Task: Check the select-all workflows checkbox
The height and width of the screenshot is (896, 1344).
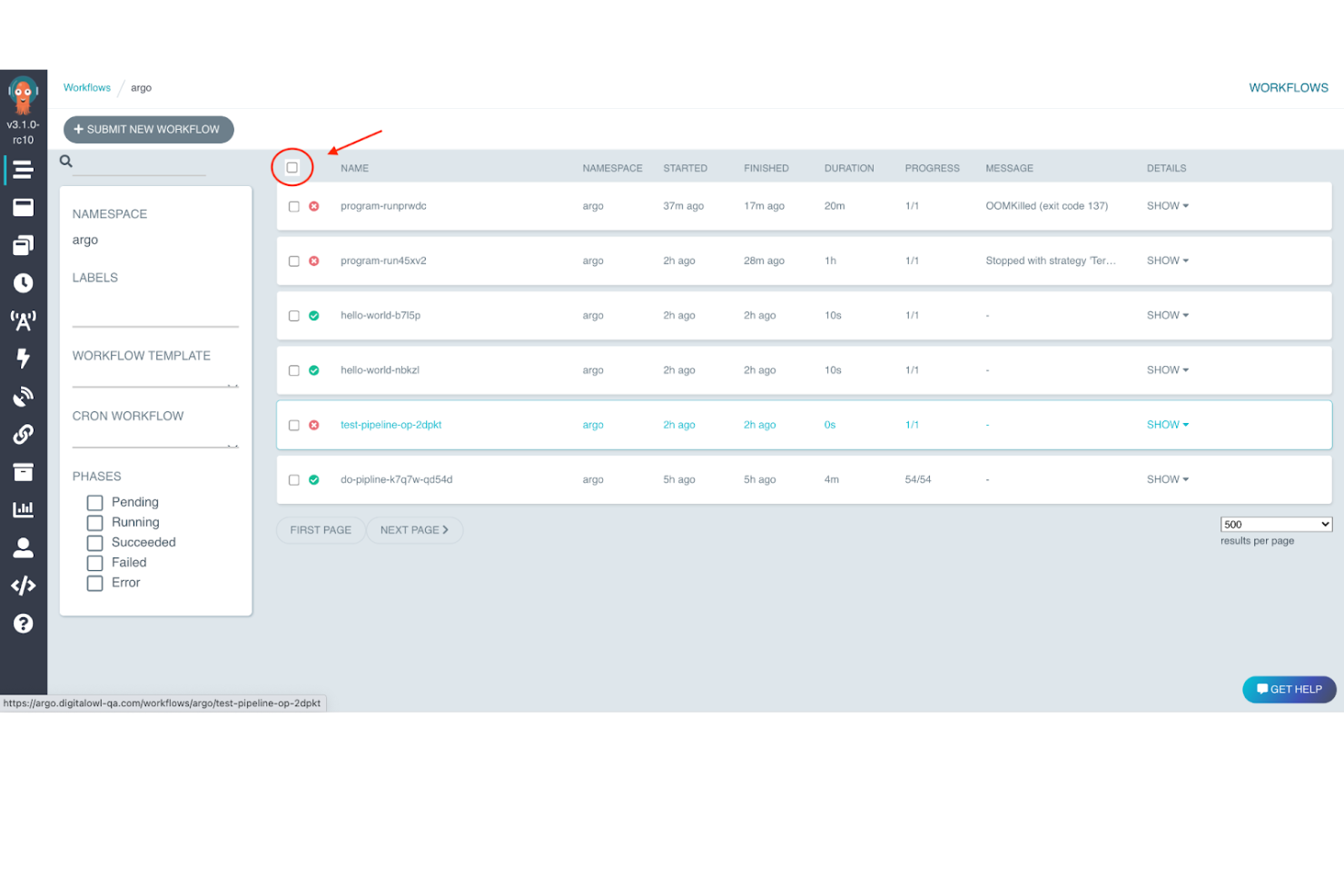Action: (292, 167)
